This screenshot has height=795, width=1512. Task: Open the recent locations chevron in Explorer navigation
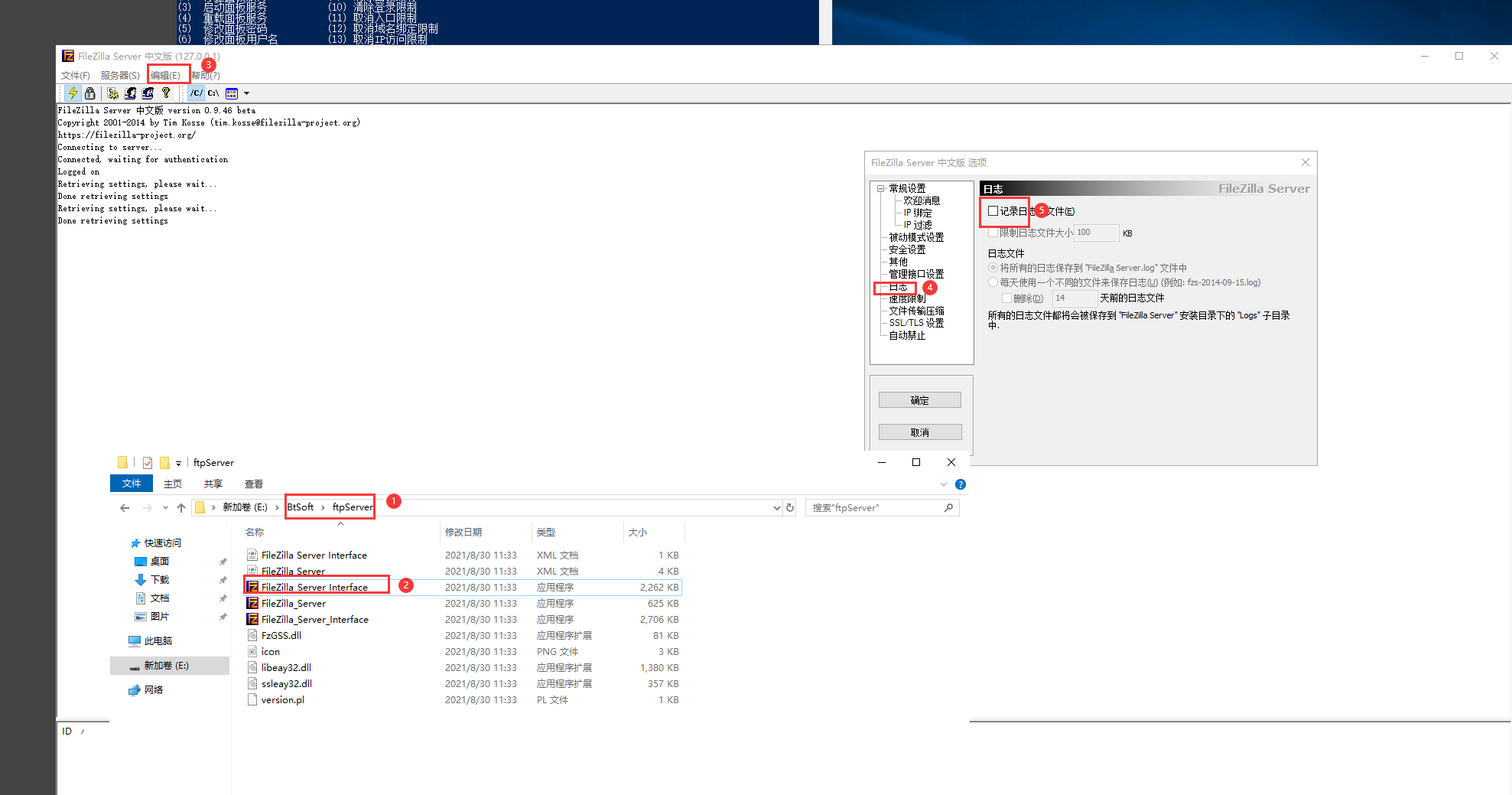pyautogui.click(x=165, y=507)
